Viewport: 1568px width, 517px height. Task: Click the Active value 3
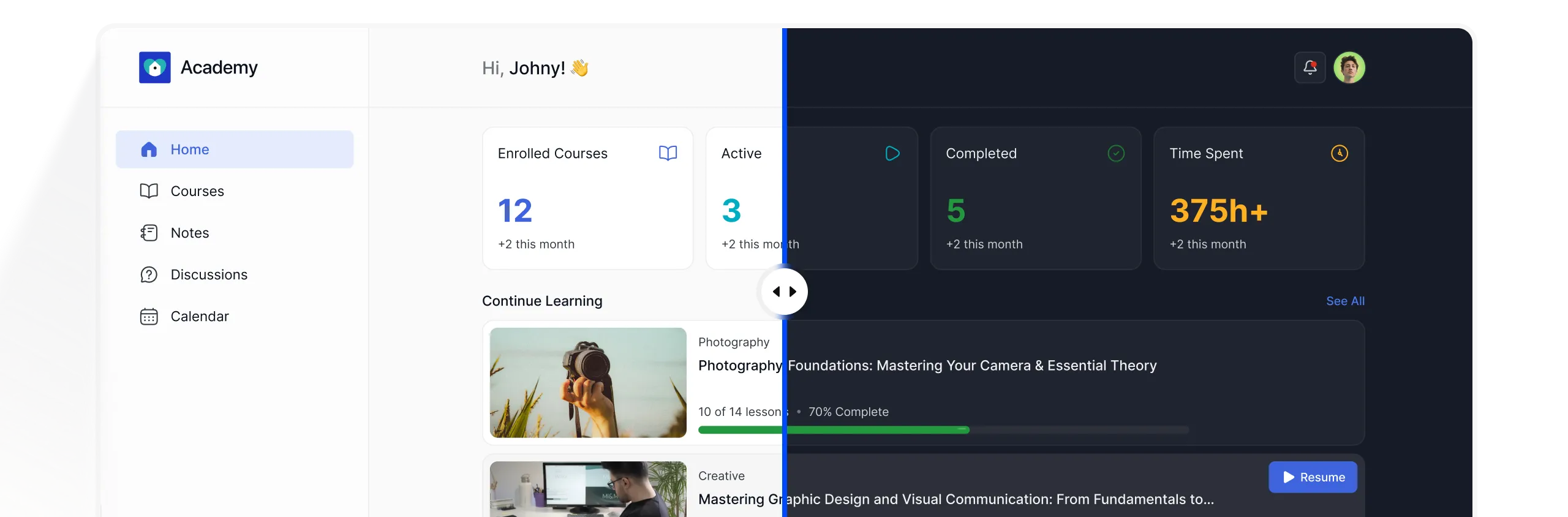click(x=731, y=211)
